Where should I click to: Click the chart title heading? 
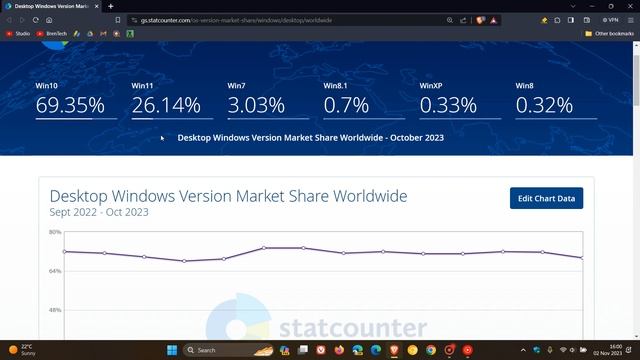pyautogui.click(x=228, y=196)
